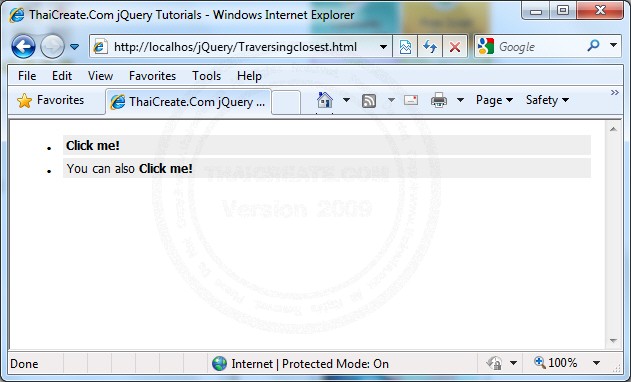This screenshot has height=382, width=631.
Task: Close the Internet Explorer window
Action: (x=600, y=11)
